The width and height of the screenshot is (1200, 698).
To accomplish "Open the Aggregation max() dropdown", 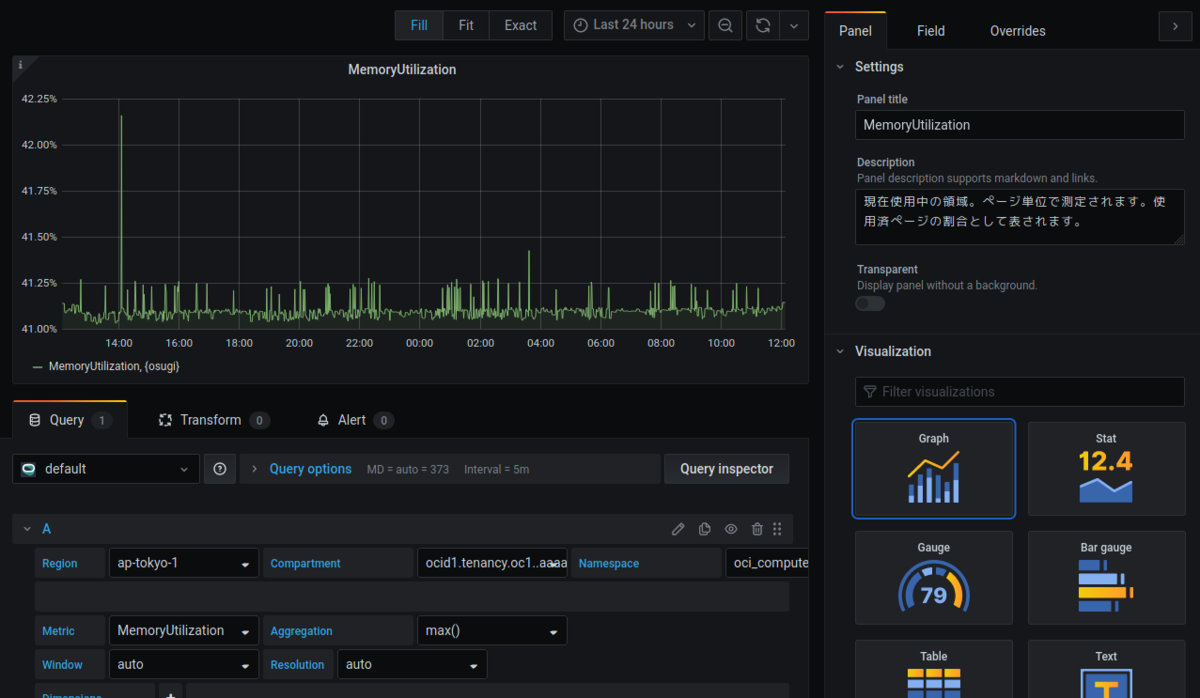I will (491, 631).
